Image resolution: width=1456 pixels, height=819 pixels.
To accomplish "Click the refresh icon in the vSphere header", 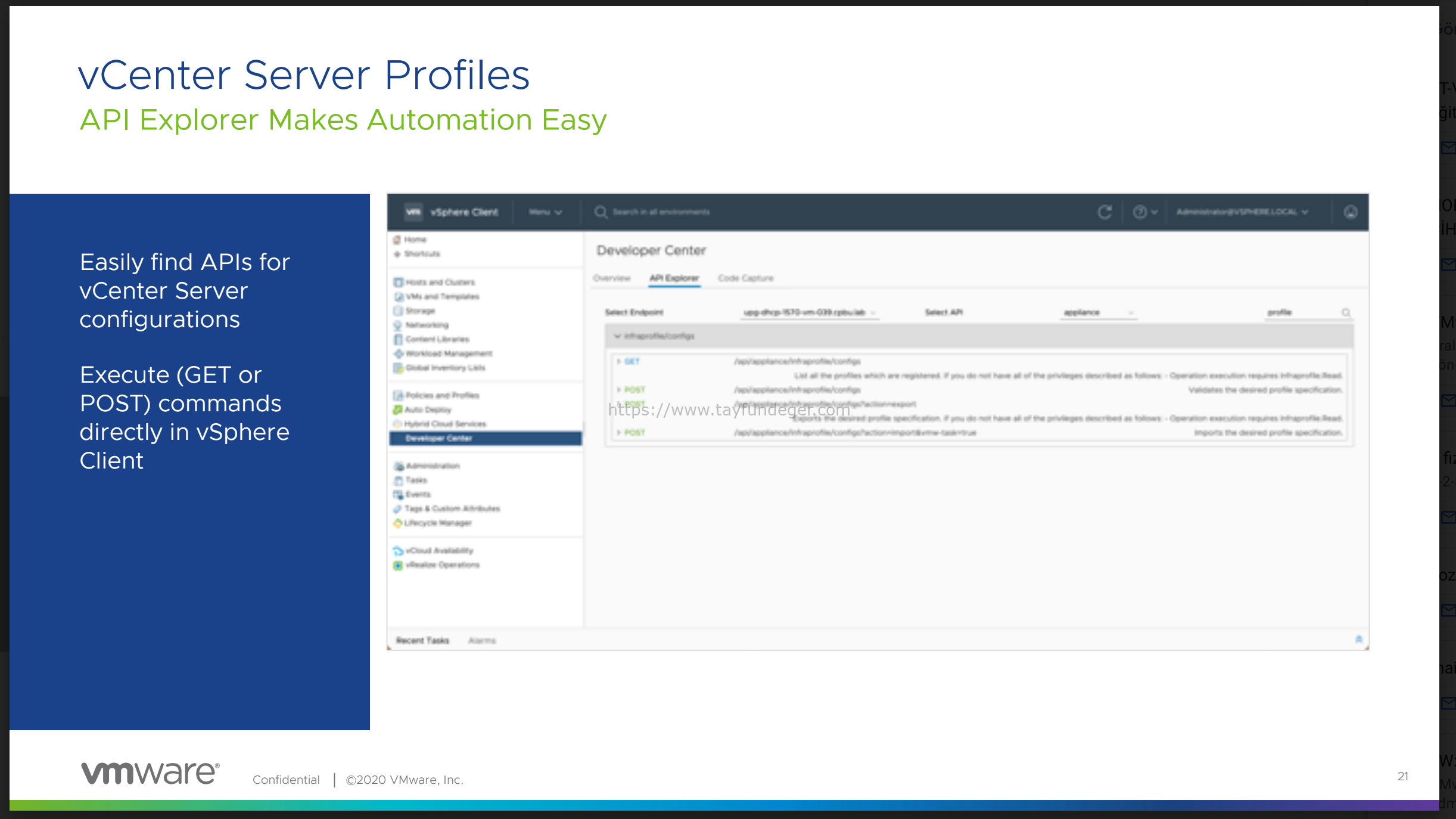I will [x=1105, y=212].
